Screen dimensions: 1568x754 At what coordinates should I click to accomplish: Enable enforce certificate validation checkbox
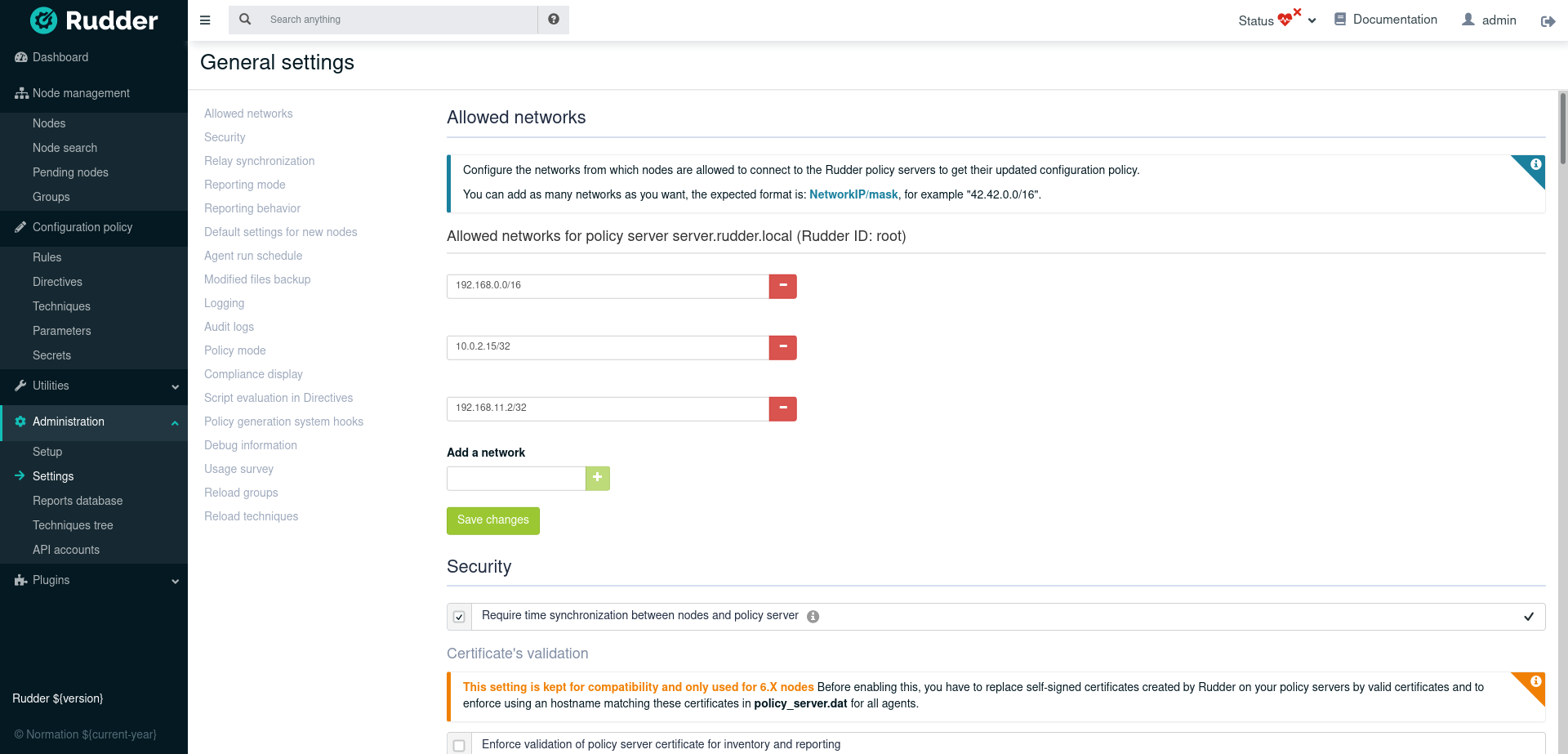point(459,745)
